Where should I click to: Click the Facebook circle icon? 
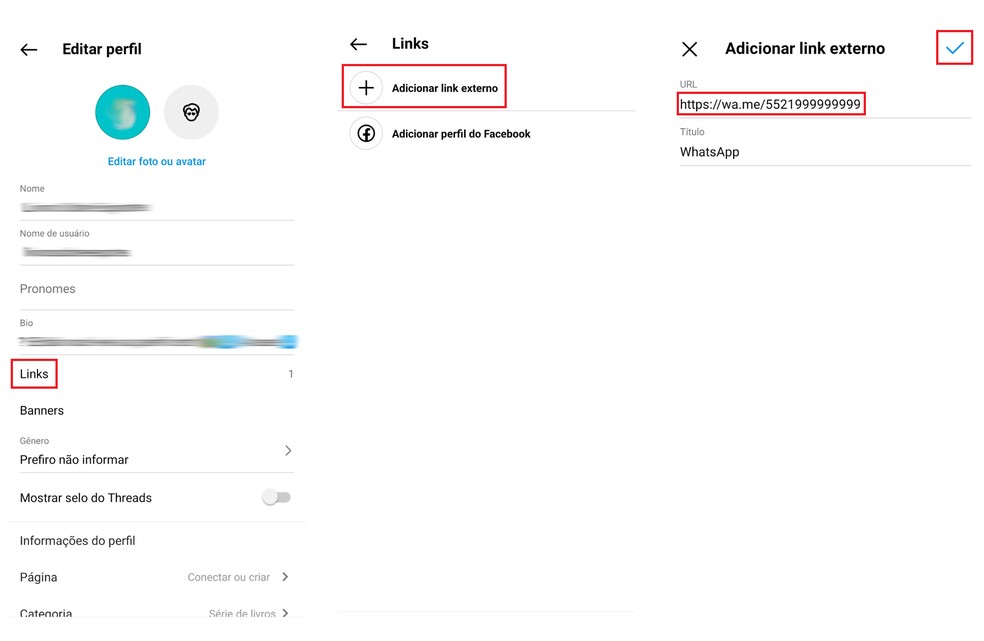(x=365, y=133)
